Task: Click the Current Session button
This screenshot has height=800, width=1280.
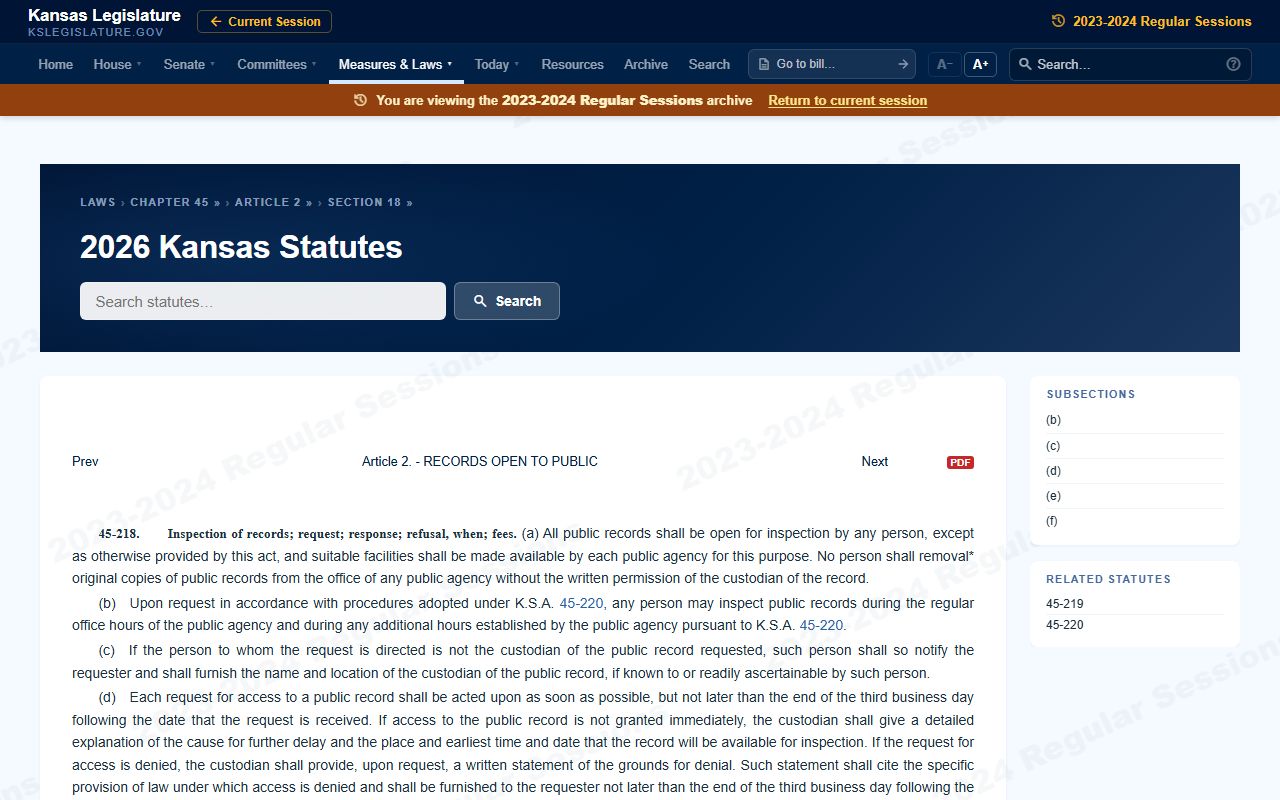Action: (264, 22)
